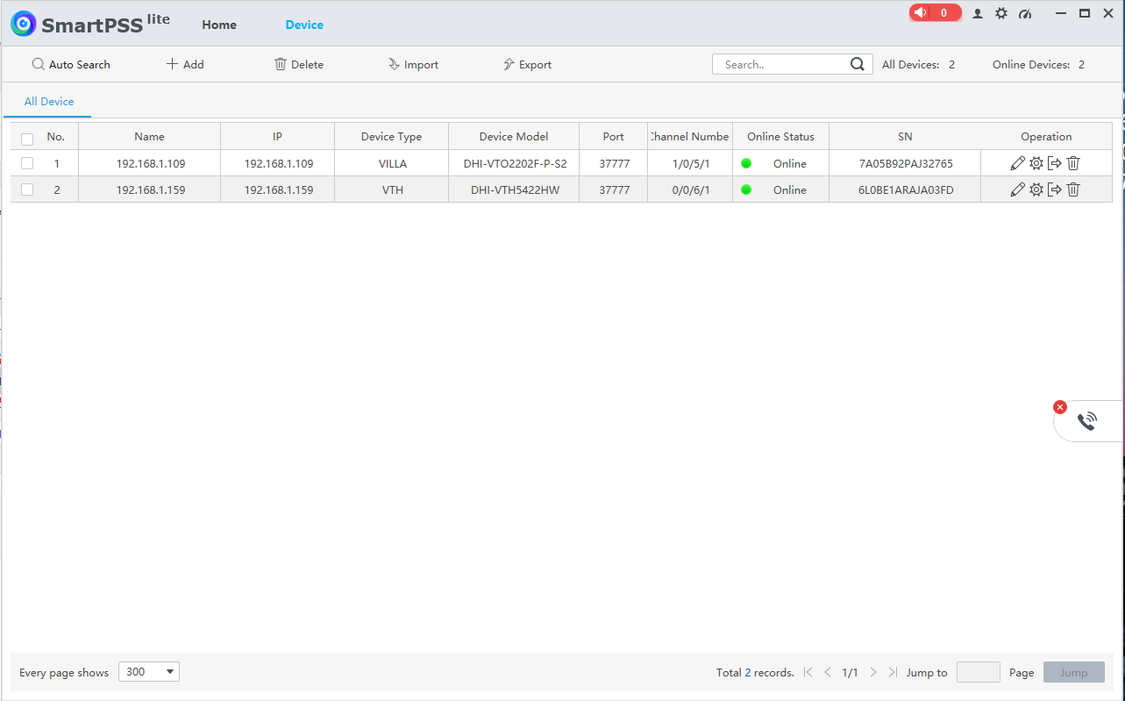Click Delete in the toolbar
Screen dimensions: 1125x701
point(298,65)
